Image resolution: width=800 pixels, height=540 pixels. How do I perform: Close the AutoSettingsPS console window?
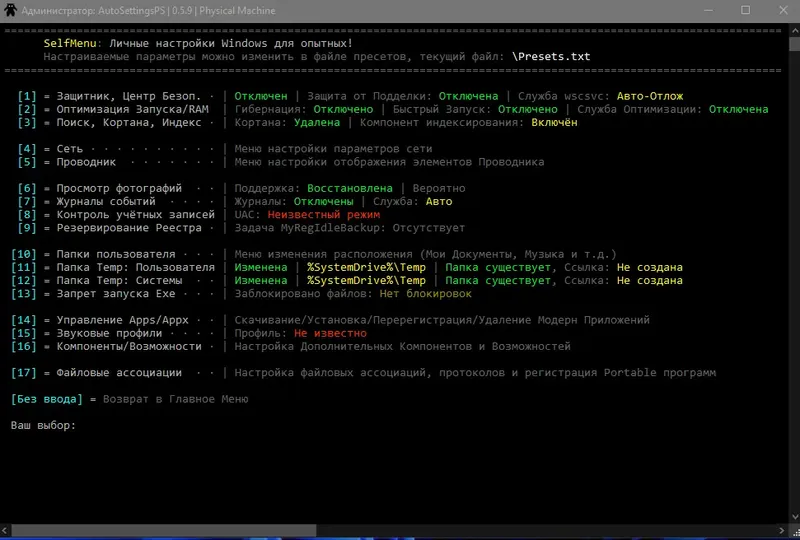click(783, 10)
